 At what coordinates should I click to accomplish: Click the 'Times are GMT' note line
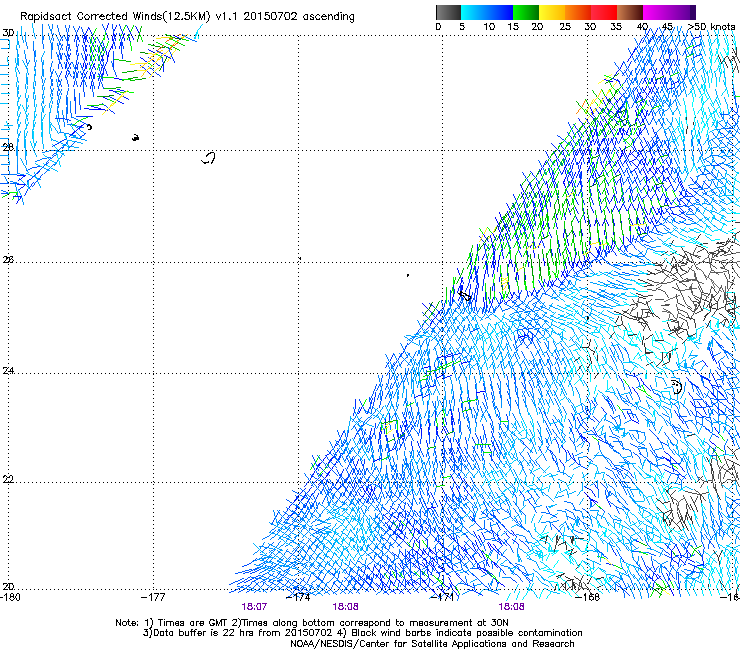(312, 623)
